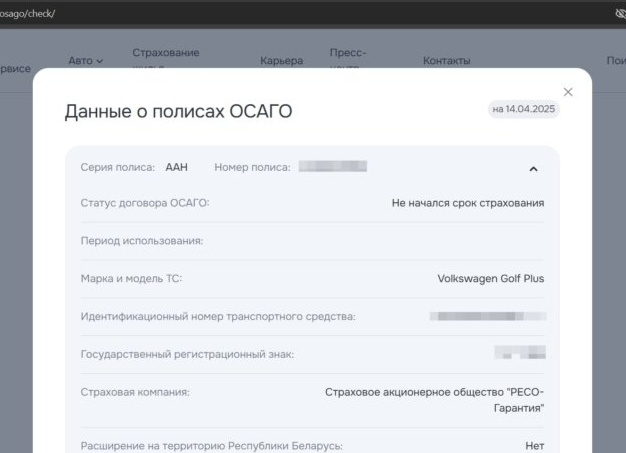Select the insurer name РЕСО-Гарантия
Viewport: 626px width, 453px height.
coord(434,400)
